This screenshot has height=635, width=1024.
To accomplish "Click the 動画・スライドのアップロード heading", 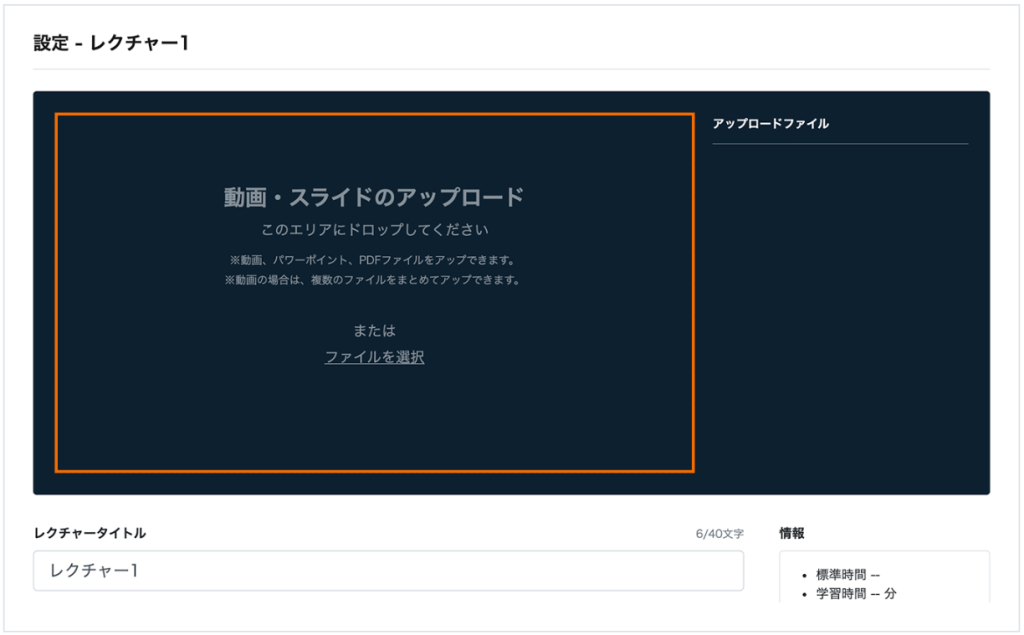I will coord(374,197).
